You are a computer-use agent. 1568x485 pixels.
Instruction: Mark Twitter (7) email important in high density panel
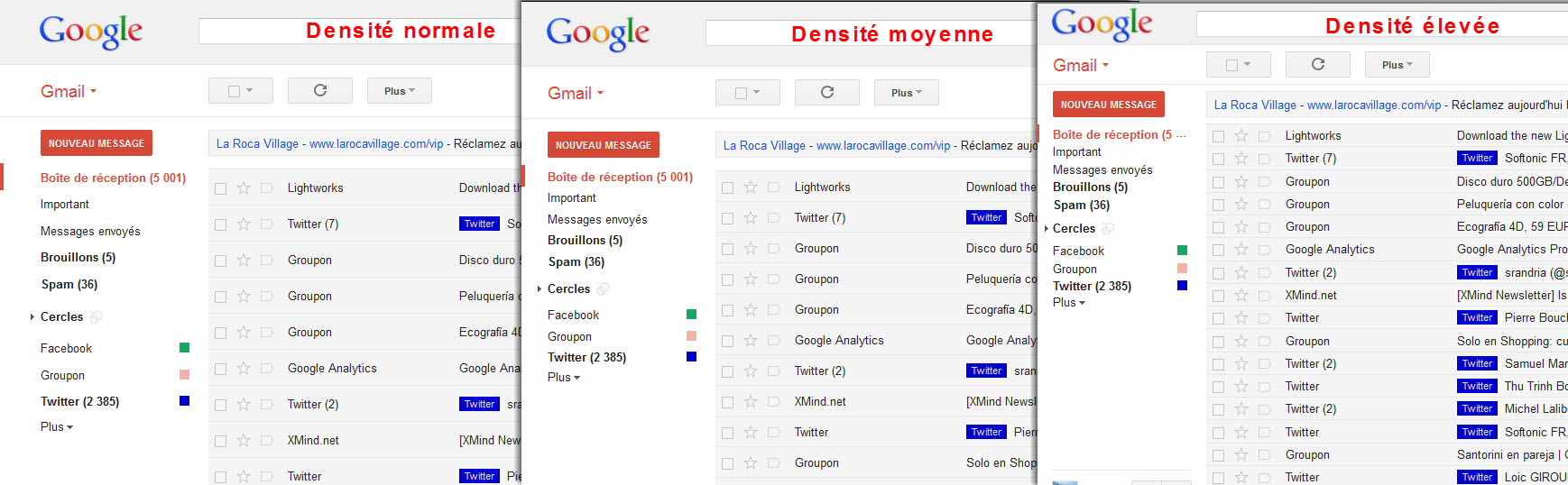1264,158
